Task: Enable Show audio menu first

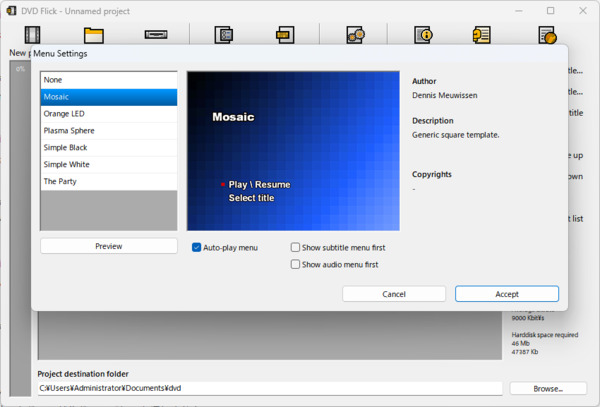Action: [296, 264]
